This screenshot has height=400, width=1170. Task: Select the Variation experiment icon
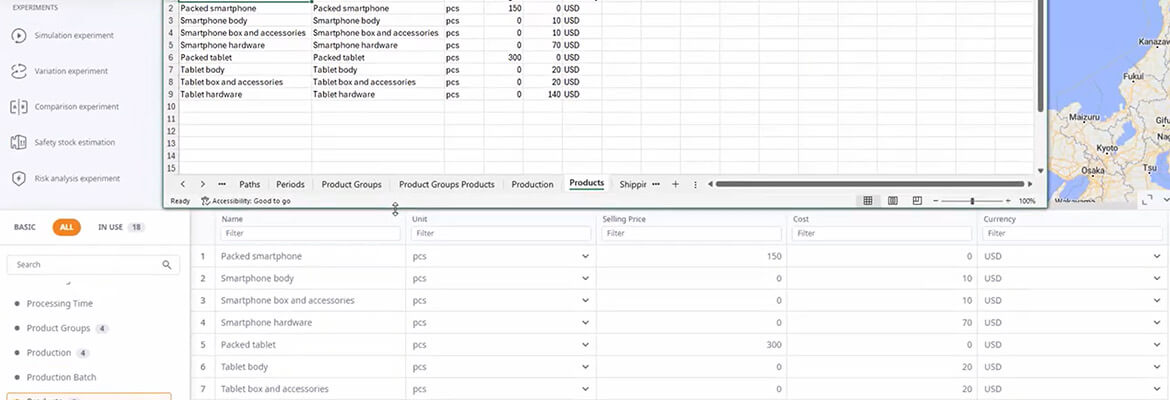point(18,71)
